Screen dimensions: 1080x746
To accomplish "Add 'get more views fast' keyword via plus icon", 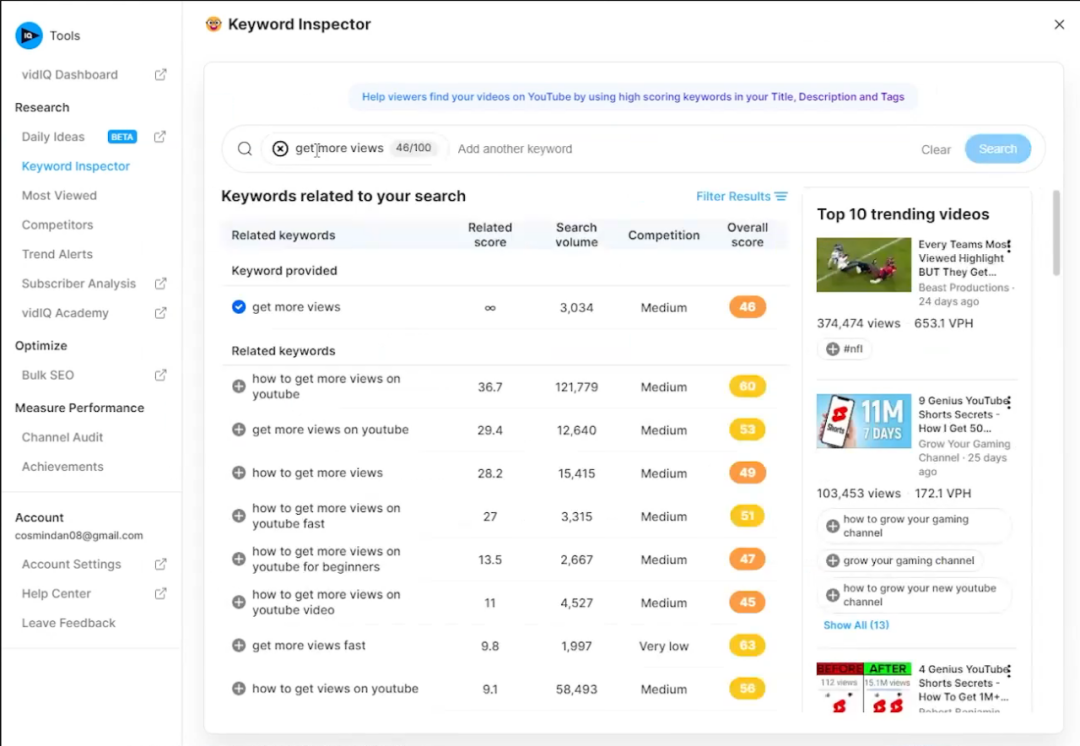I will click(239, 646).
